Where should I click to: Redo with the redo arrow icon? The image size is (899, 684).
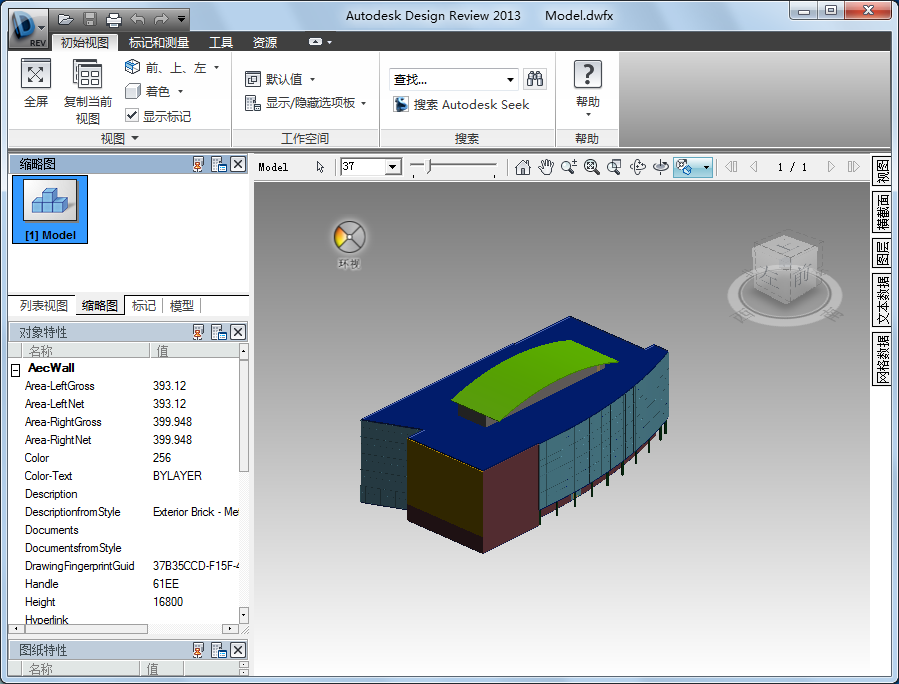tap(161, 19)
